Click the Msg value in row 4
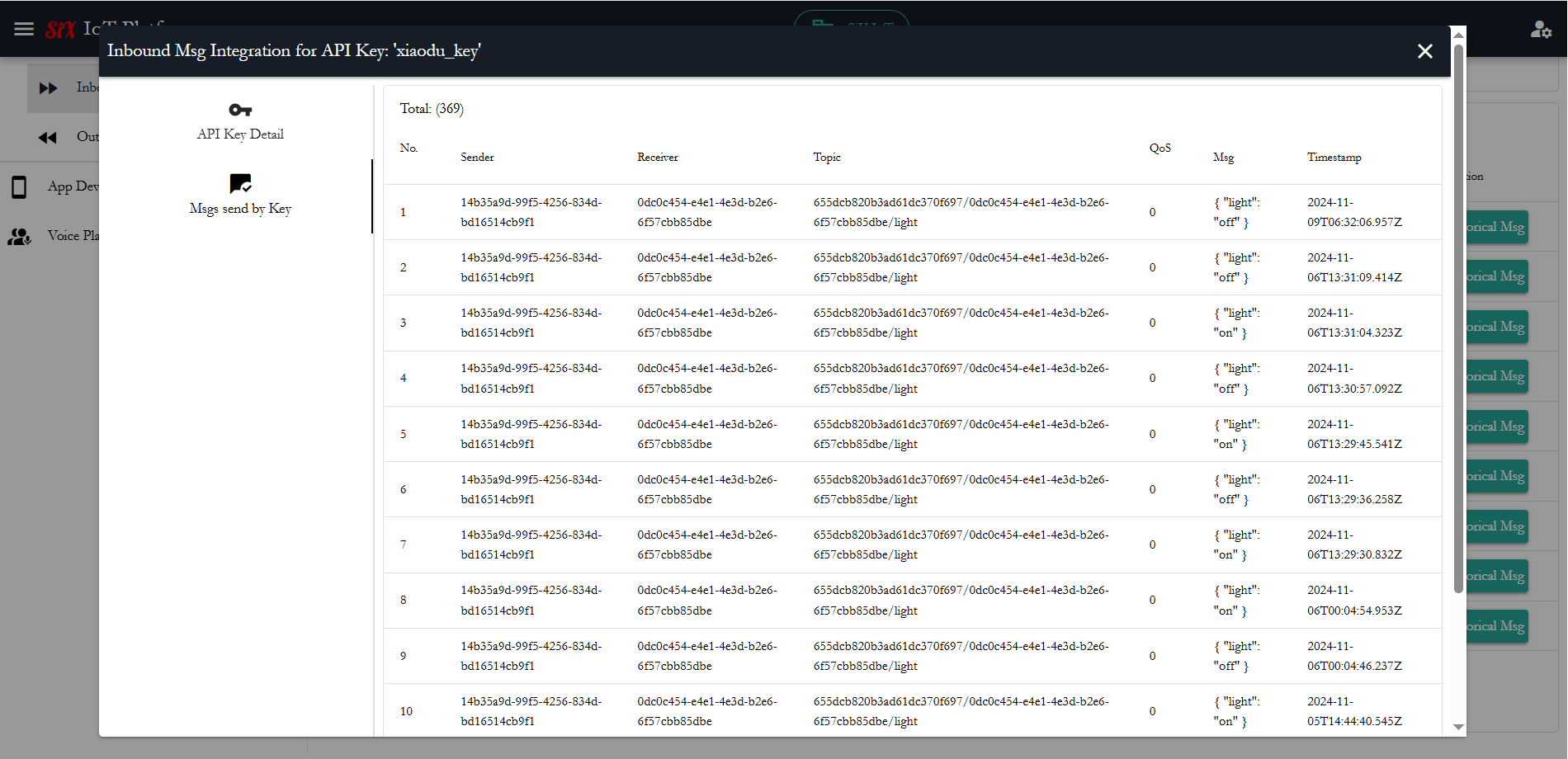The height and width of the screenshot is (759, 1568). (1236, 379)
